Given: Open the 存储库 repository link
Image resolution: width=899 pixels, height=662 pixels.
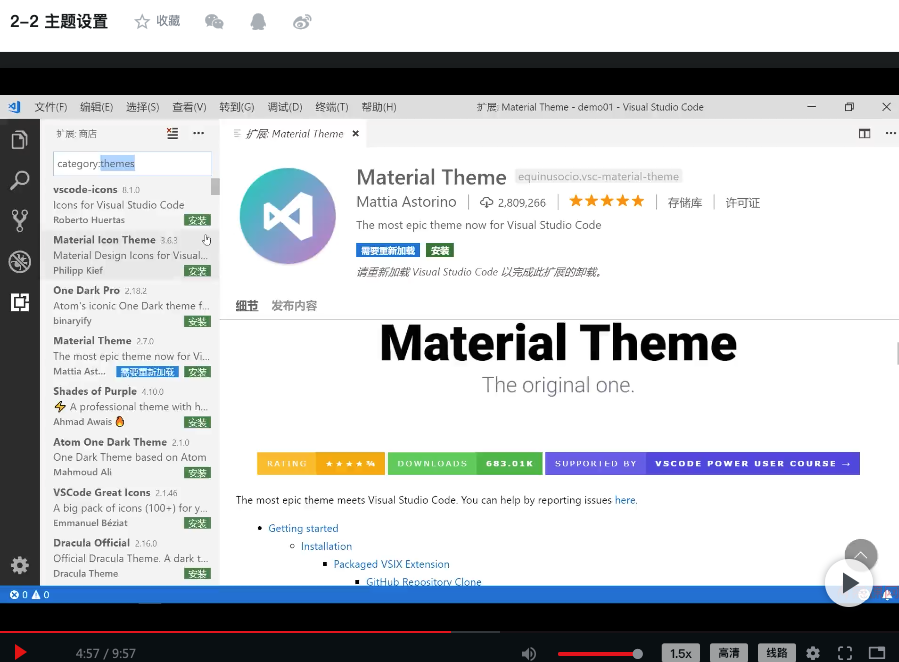Looking at the screenshot, I should point(685,202).
